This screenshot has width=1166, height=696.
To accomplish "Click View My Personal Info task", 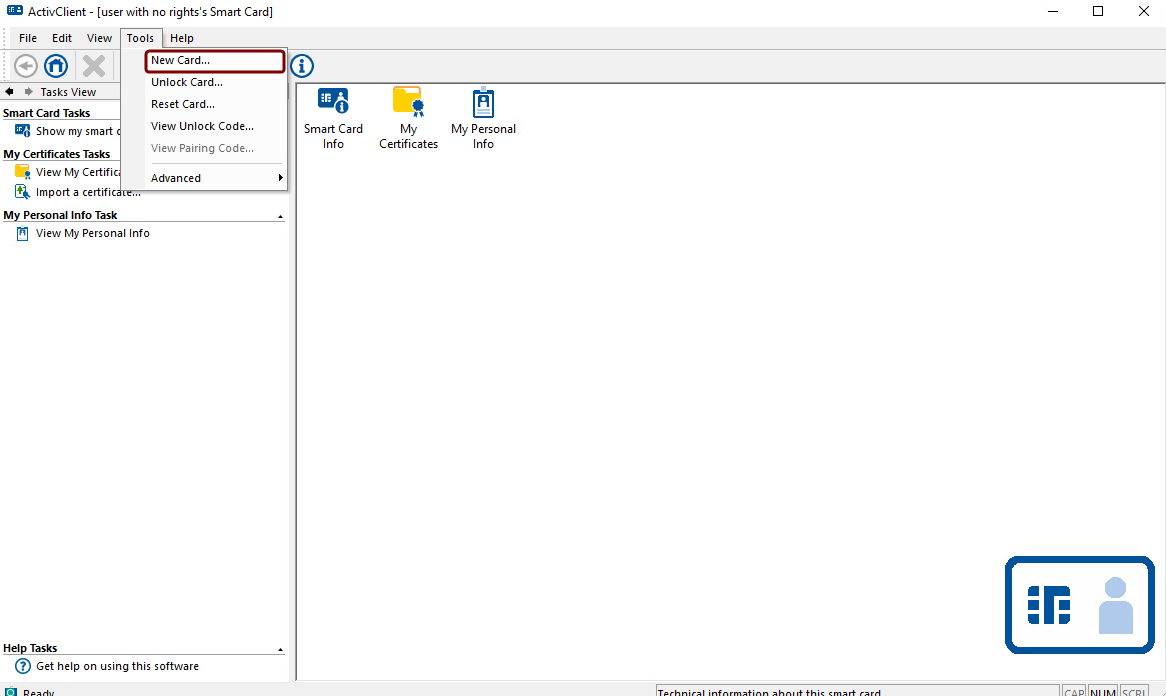I will click(93, 233).
